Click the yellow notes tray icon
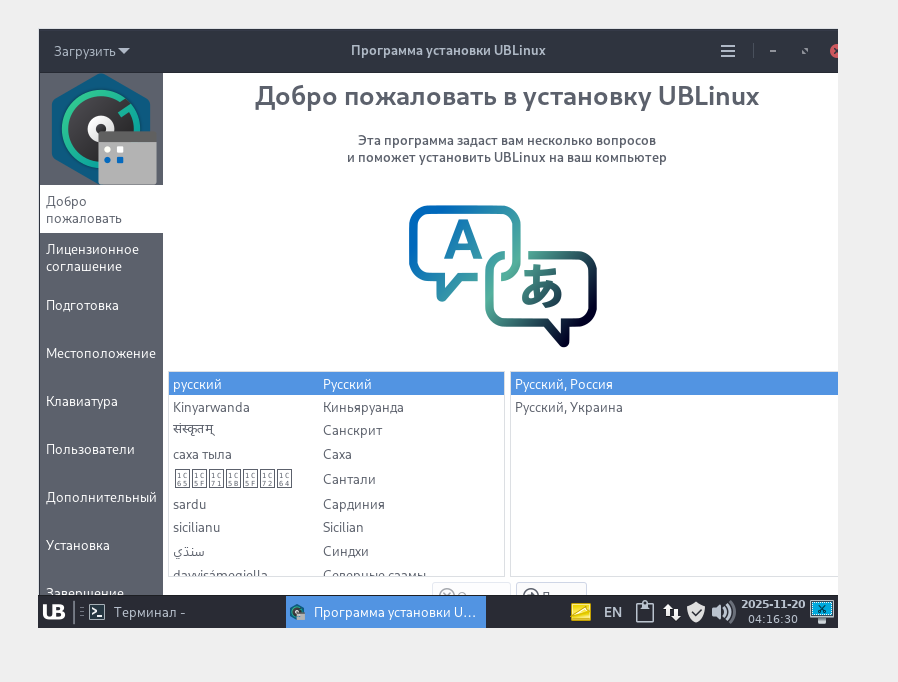The height and width of the screenshot is (682, 898). 580,612
